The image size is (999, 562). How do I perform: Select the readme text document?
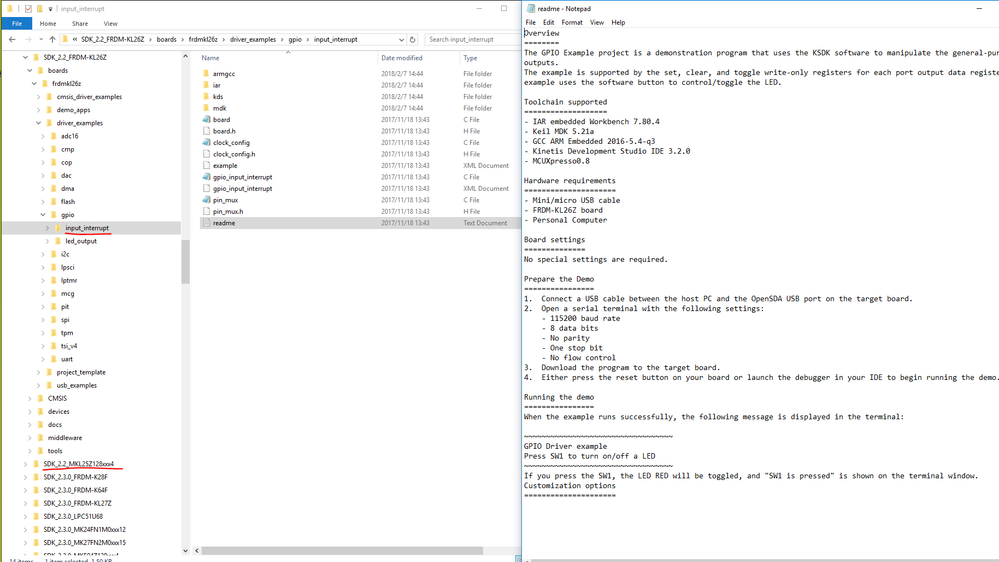pyautogui.click(x=224, y=223)
